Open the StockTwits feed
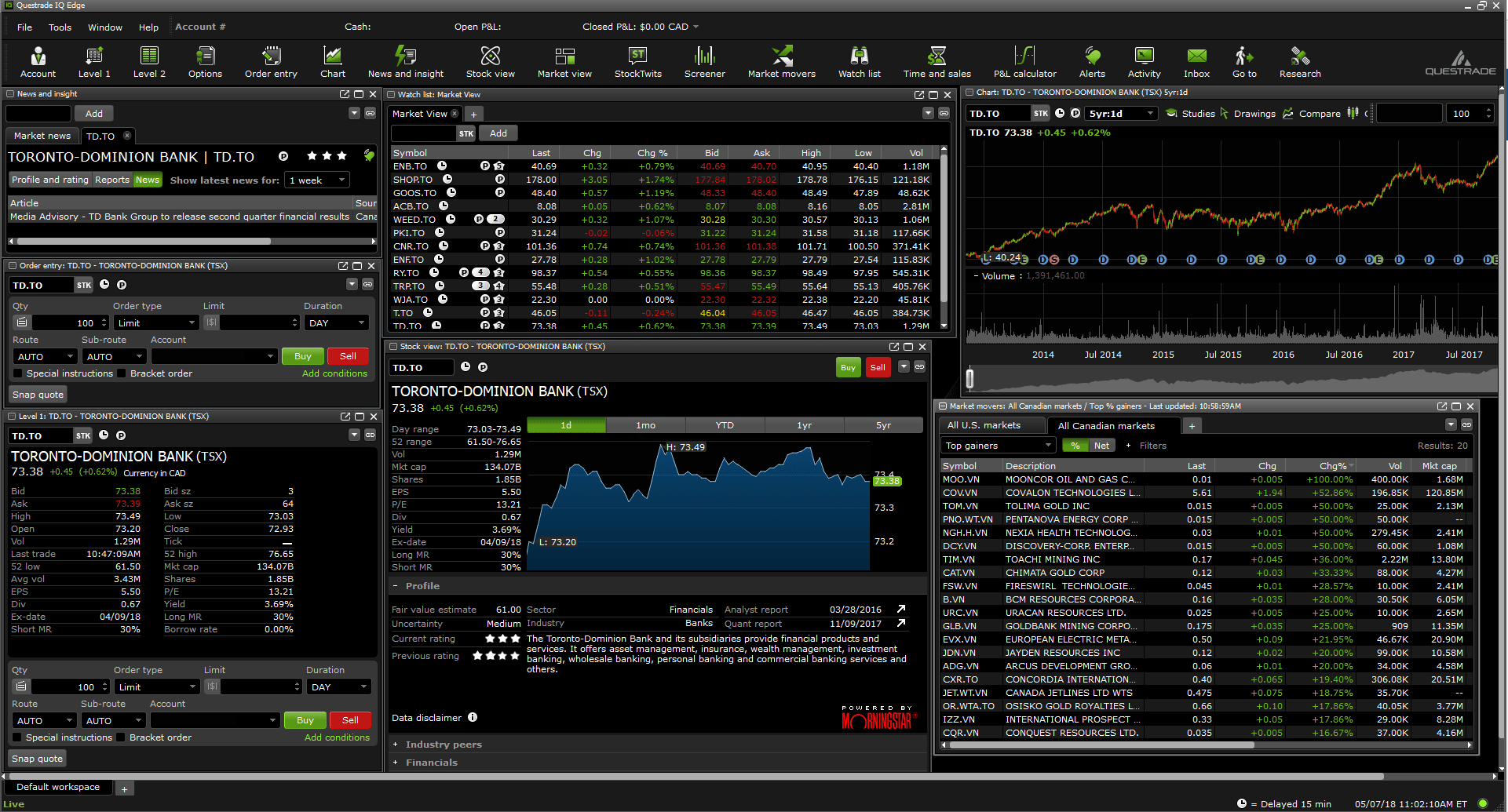The width and height of the screenshot is (1508, 812). click(637, 62)
